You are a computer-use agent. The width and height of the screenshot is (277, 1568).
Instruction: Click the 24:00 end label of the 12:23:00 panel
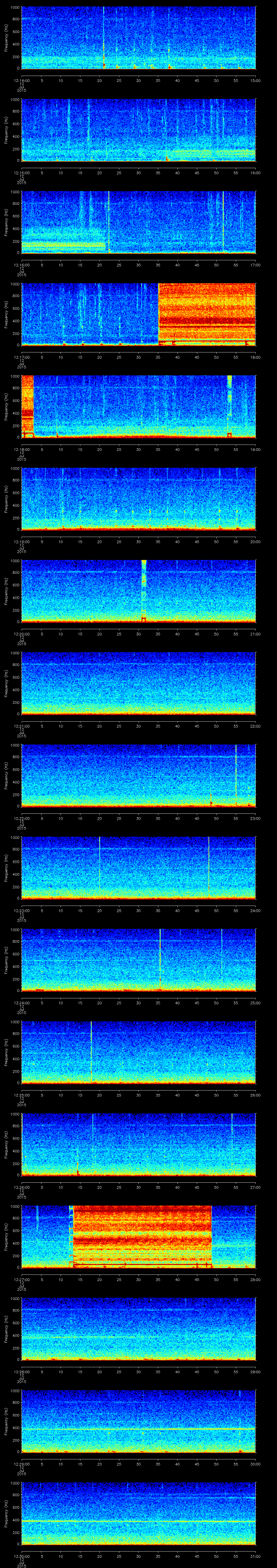(256, 910)
